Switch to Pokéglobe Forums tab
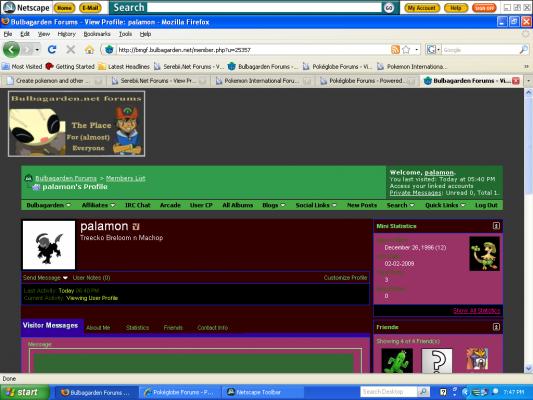533x400 pixels. coord(367,81)
